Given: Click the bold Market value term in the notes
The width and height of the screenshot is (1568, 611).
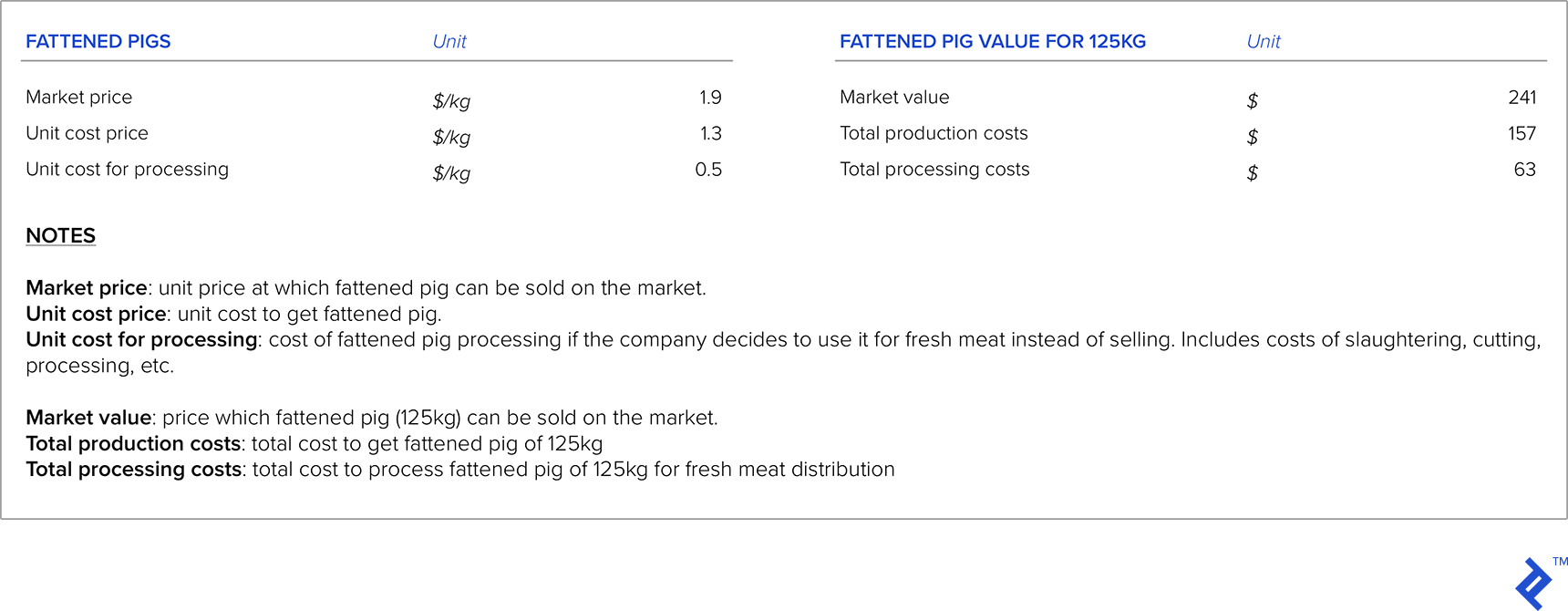Looking at the screenshot, I should [x=88, y=418].
